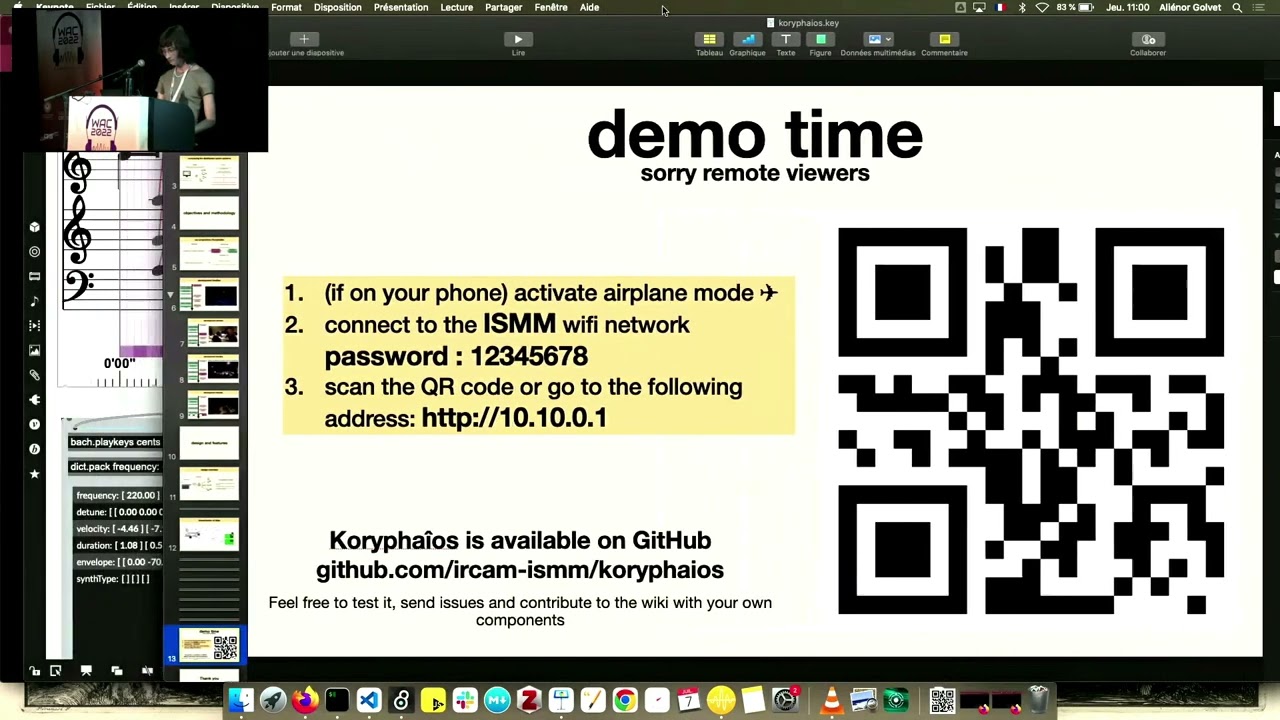Open the Données multimédias dropdown
This screenshot has width=1280, height=720.
[x=879, y=40]
